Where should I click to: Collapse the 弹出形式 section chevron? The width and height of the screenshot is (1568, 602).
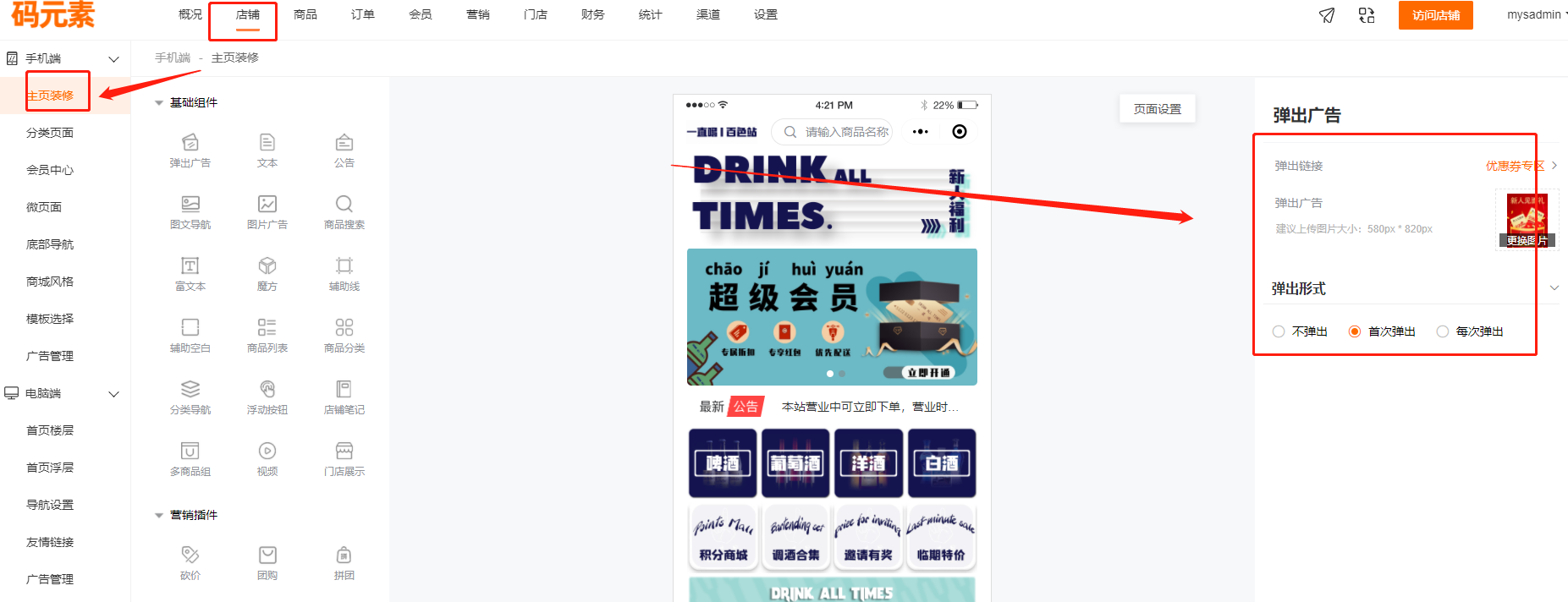(x=1554, y=288)
